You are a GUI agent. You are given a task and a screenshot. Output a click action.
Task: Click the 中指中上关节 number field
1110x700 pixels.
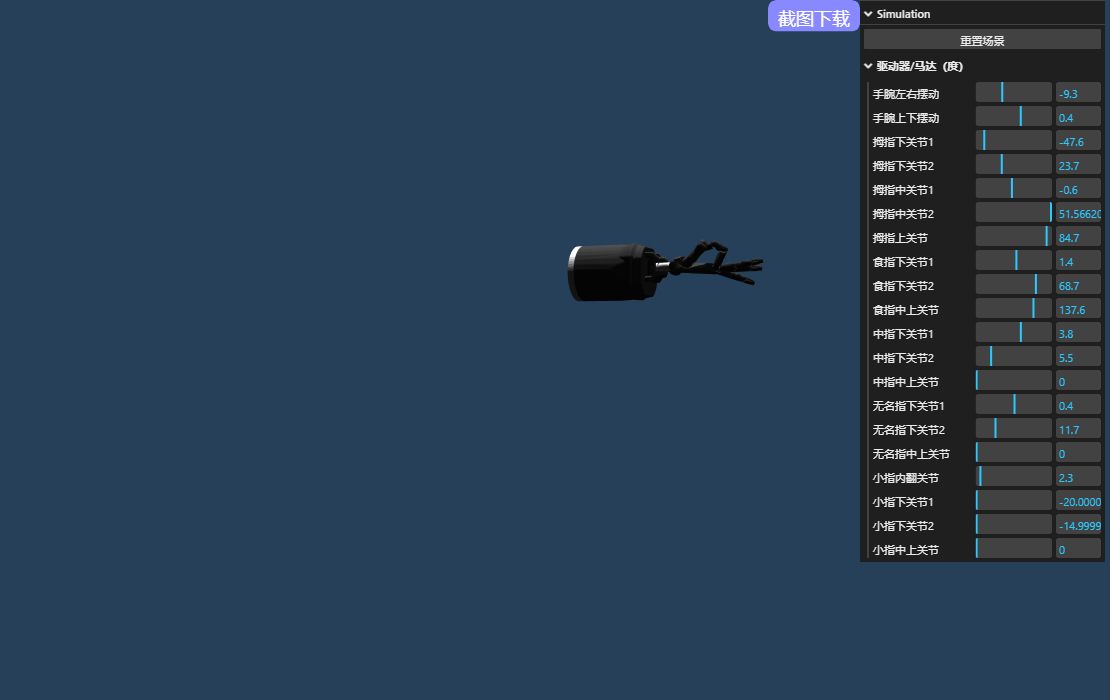tap(1078, 381)
